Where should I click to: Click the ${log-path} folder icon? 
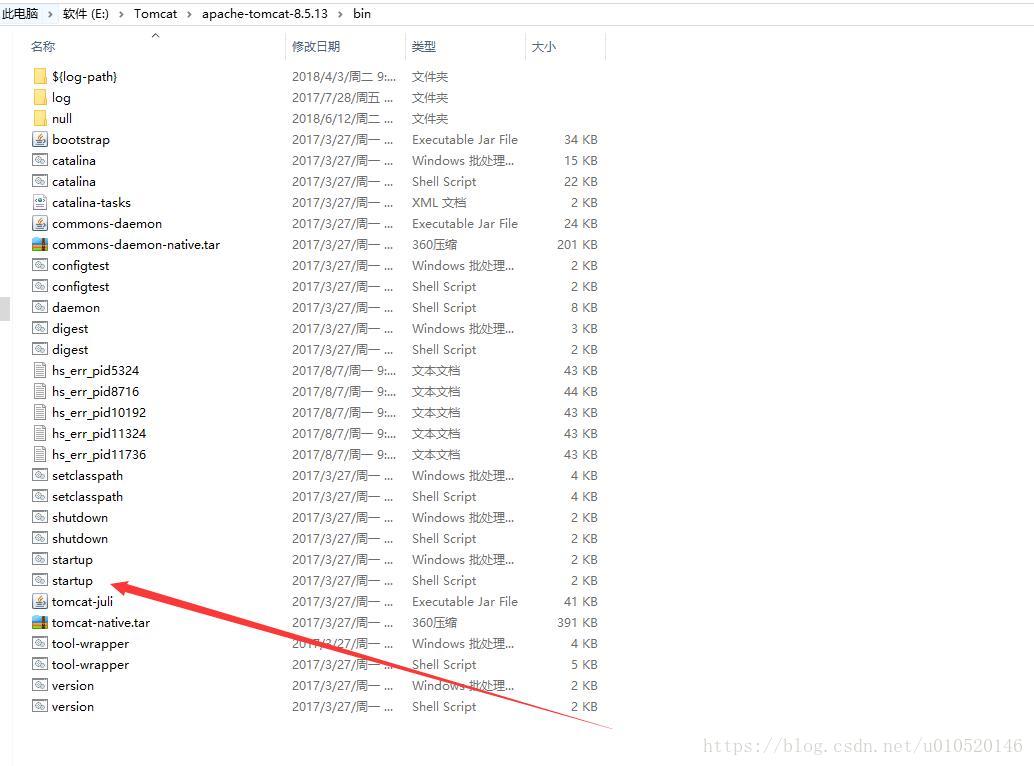pos(40,76)
